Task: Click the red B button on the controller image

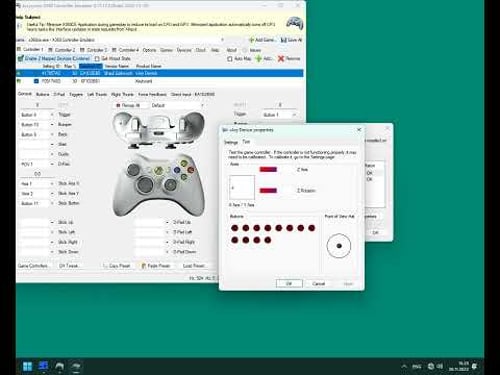Action: (191, 169)
